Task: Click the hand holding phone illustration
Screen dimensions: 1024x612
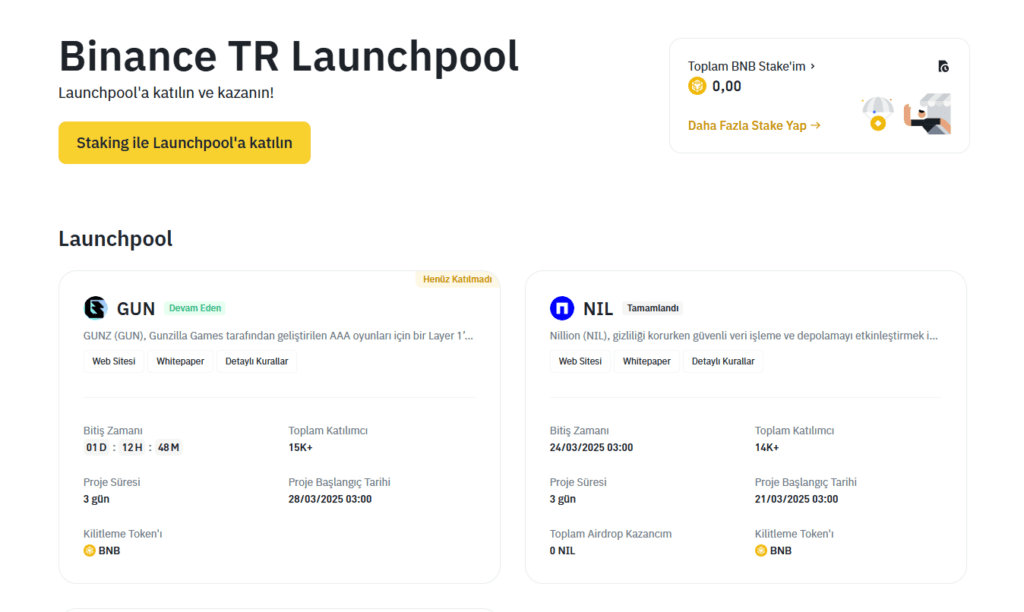Action: pyautogui.click(x=927, y=114)
